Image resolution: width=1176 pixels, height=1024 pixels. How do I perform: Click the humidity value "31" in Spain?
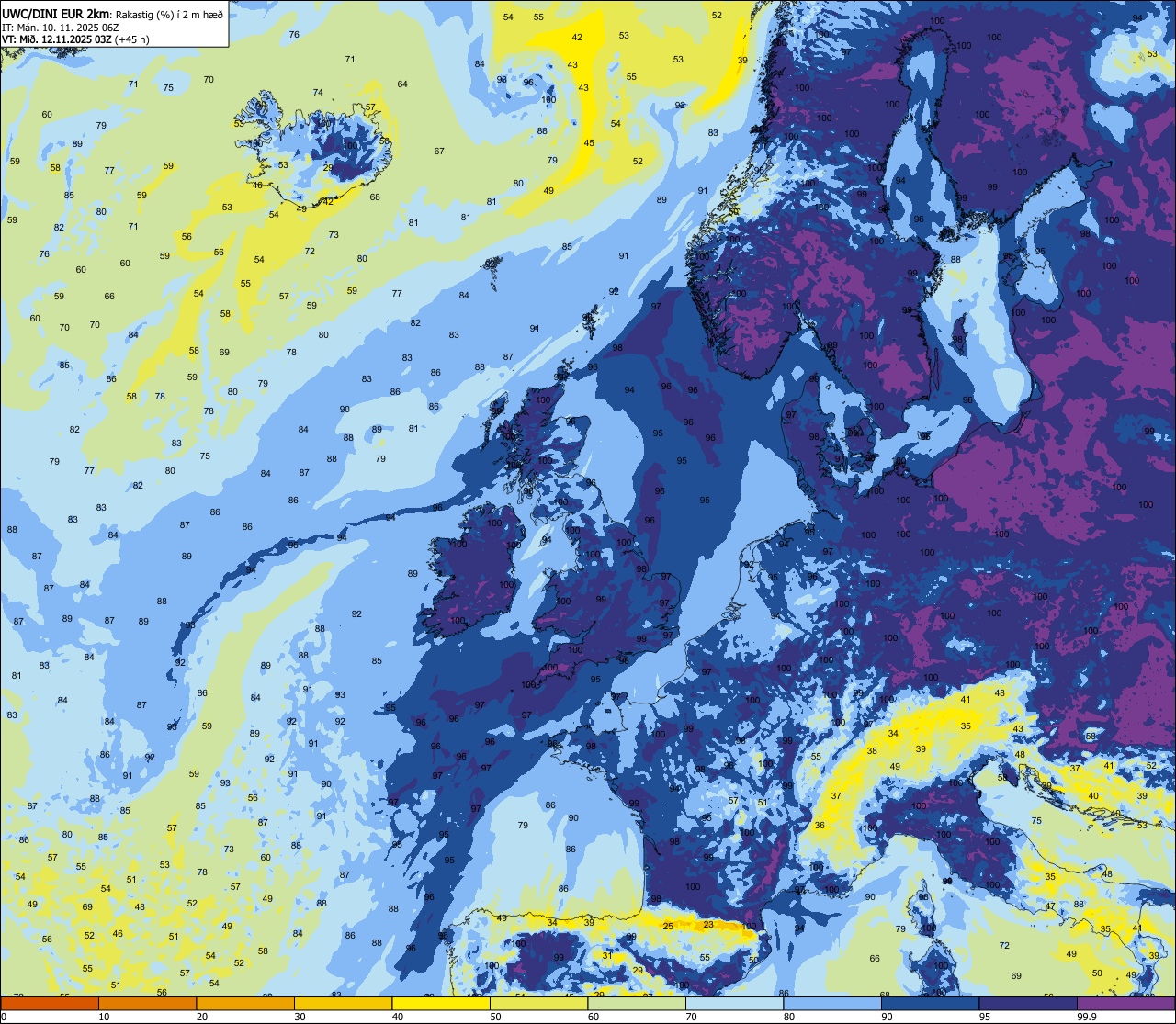pos(607,956)
